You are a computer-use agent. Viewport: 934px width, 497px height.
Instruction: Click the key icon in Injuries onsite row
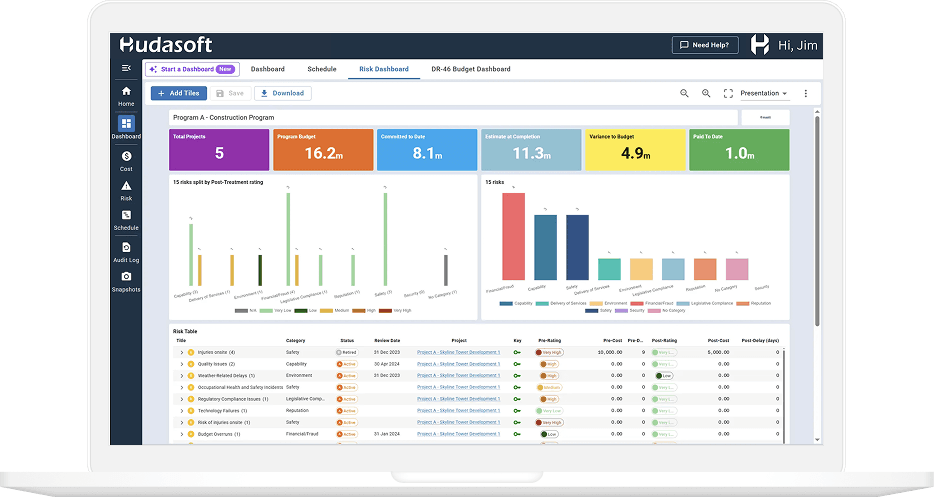(x=517, y=352)
